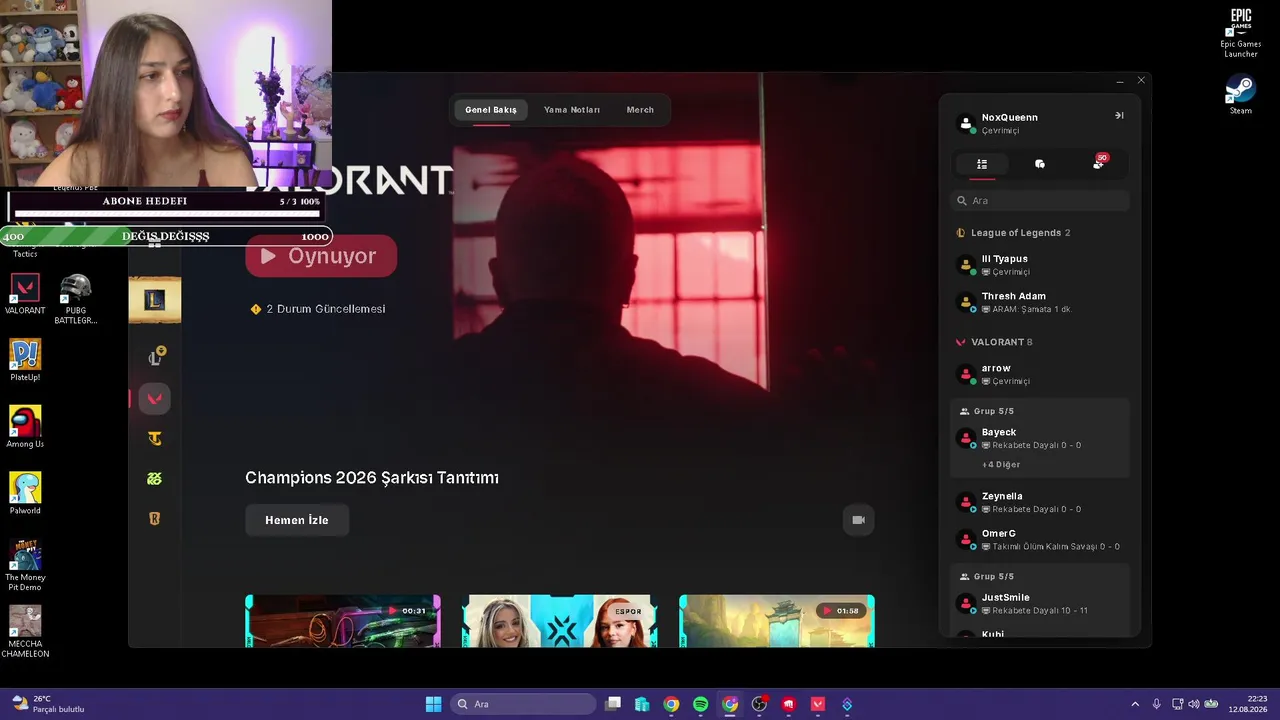This screenshot has height=720, width=1280.
Task: Select friend JustSmile
Action: (x=1040, y=604)
